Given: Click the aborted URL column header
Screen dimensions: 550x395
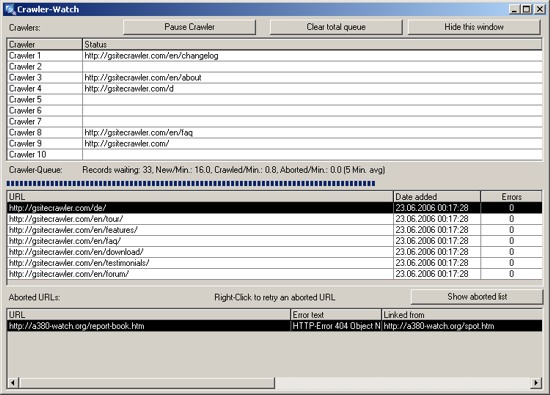Looking at the screenshot, I should (x=149, y=314).
